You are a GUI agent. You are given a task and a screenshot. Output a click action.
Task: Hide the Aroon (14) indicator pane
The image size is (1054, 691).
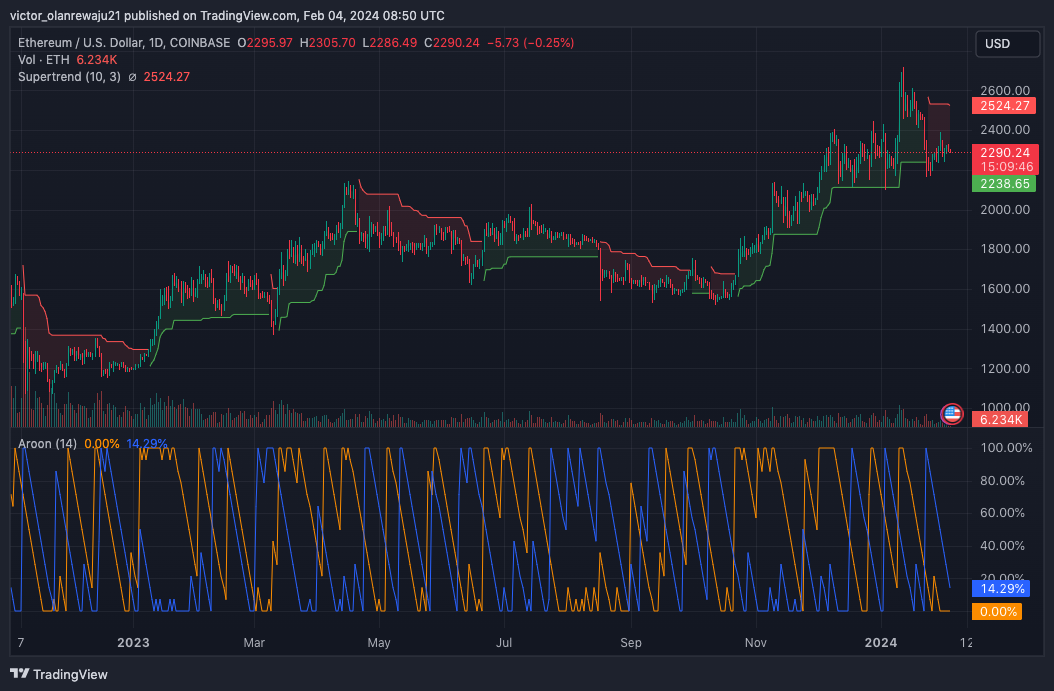(47, 443)
